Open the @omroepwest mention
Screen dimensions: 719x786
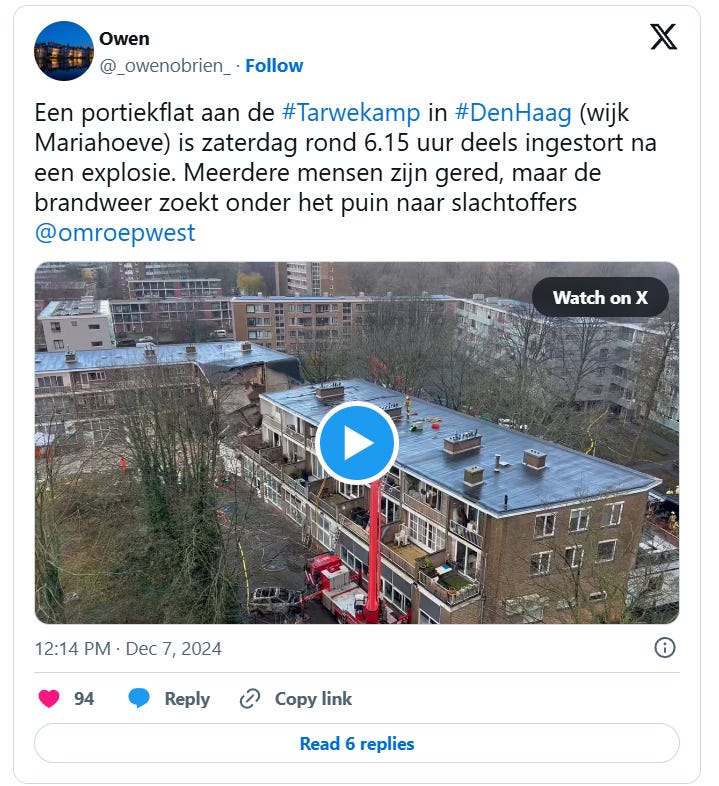pos(115,233)
